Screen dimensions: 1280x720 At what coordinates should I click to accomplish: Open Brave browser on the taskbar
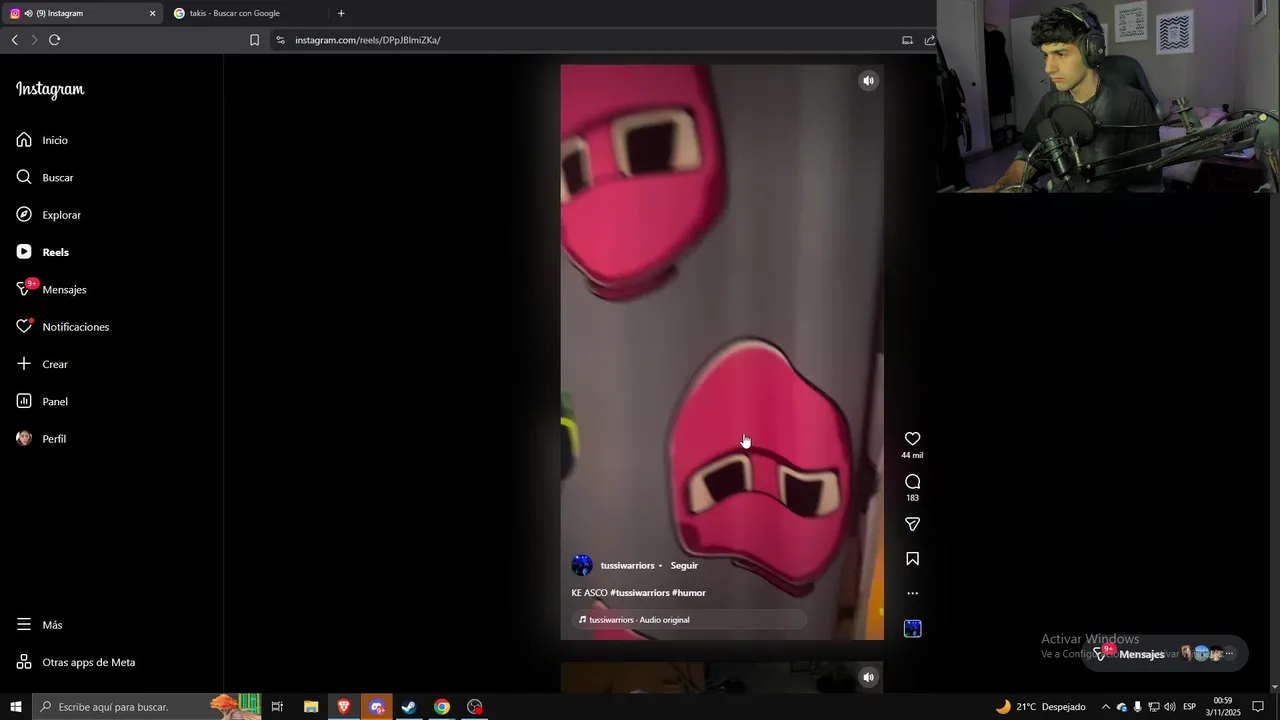tap(344, 707)
